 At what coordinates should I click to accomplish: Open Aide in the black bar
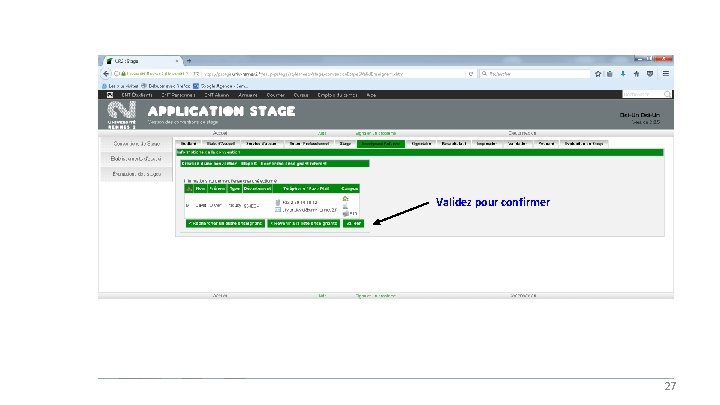371,95
